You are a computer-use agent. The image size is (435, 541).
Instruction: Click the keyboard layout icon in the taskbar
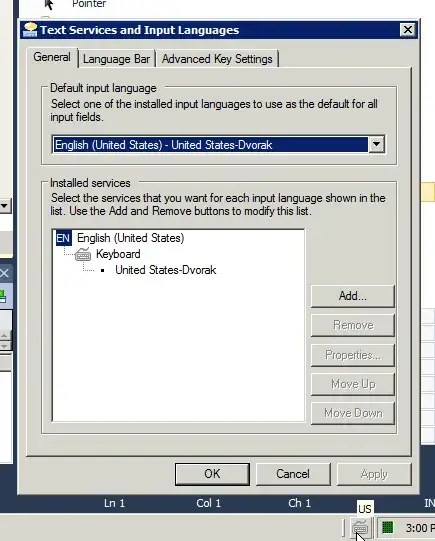coord(360,528)
